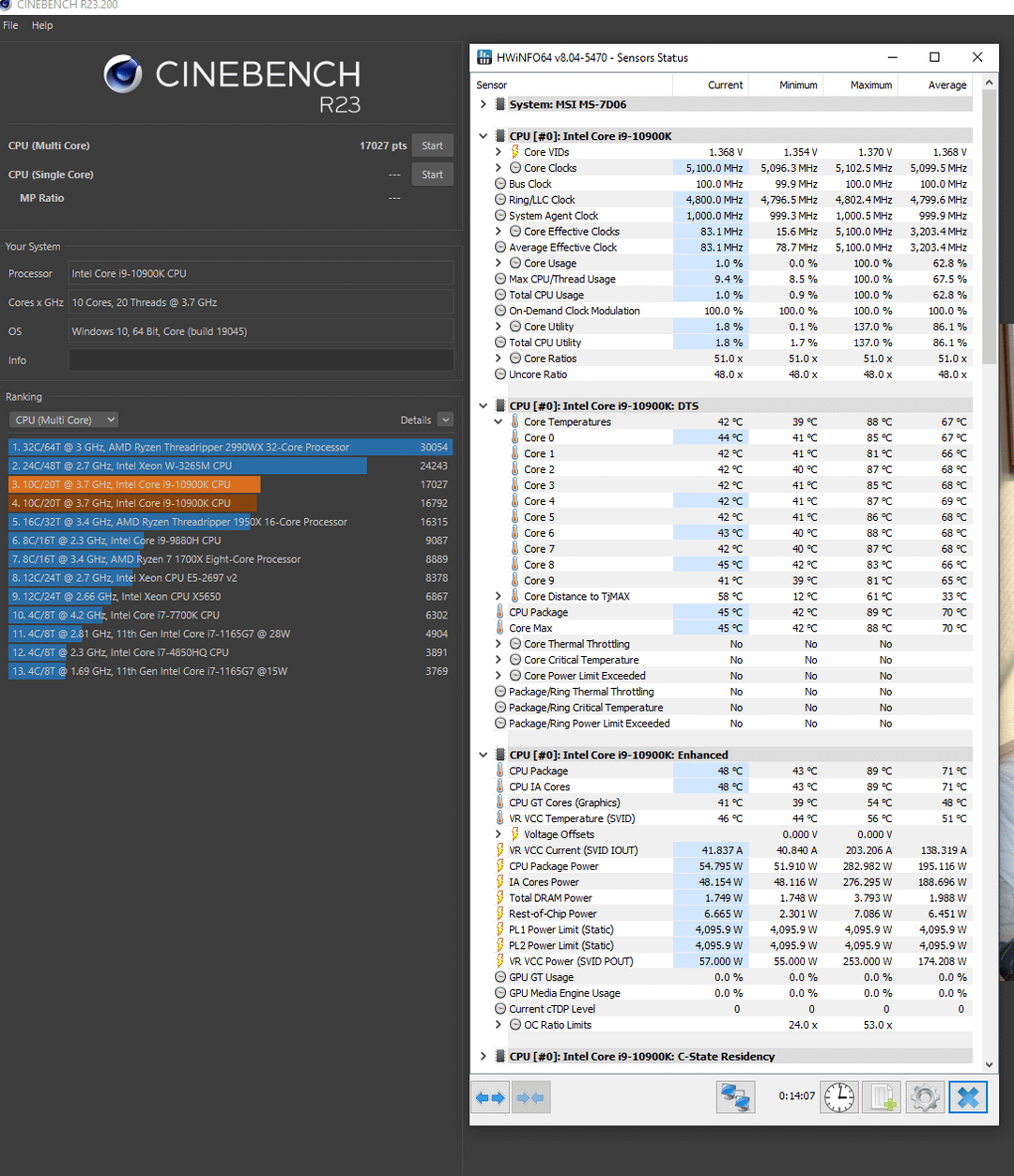Click the System MSI MS-7D06 chip icon
Viewport: 1014px width, 1176px height.
(500, 104)
